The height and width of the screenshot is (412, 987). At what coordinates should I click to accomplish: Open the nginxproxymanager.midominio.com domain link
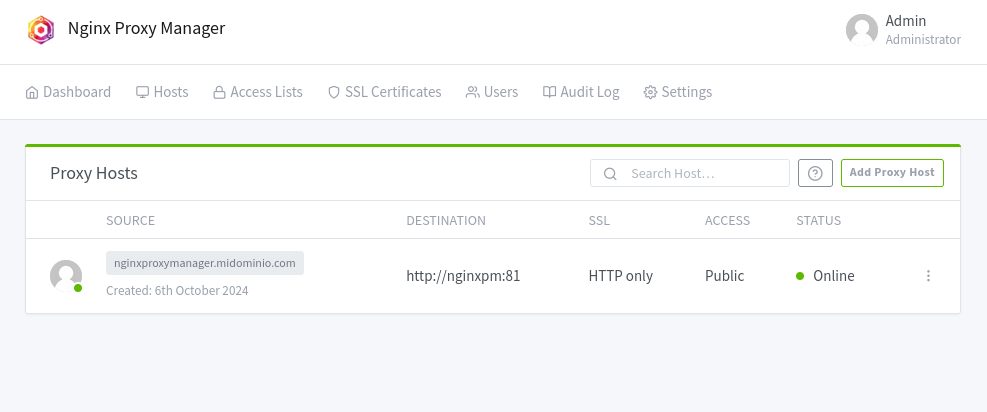pos(205,263)
